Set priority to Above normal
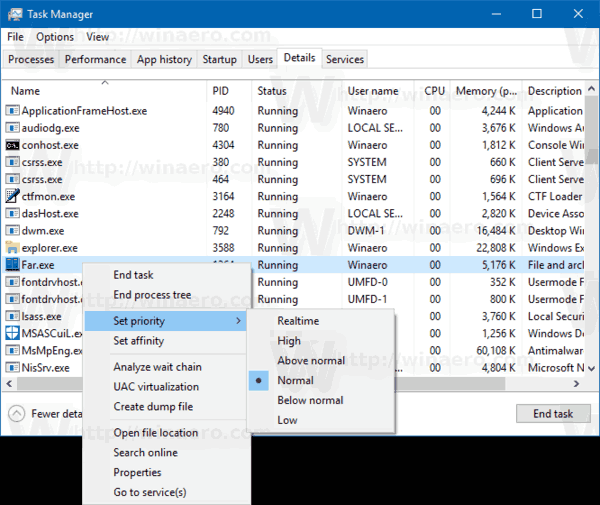 coord(321,360)
